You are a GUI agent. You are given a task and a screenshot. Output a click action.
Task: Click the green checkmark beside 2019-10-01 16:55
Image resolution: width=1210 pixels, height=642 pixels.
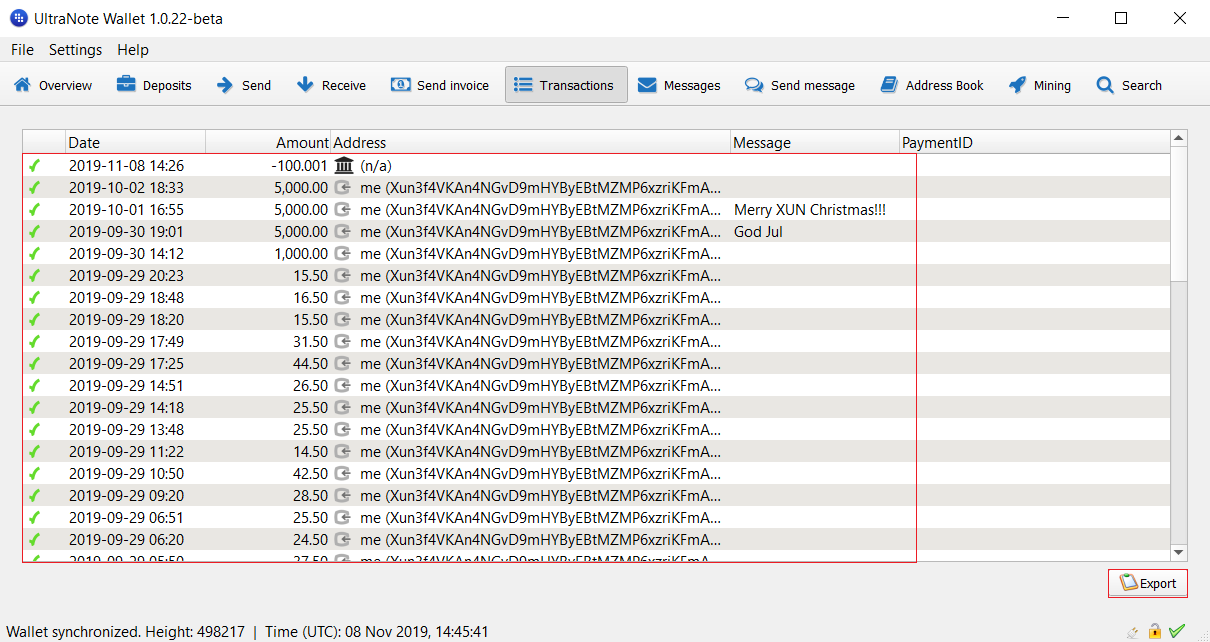point(34,209)
